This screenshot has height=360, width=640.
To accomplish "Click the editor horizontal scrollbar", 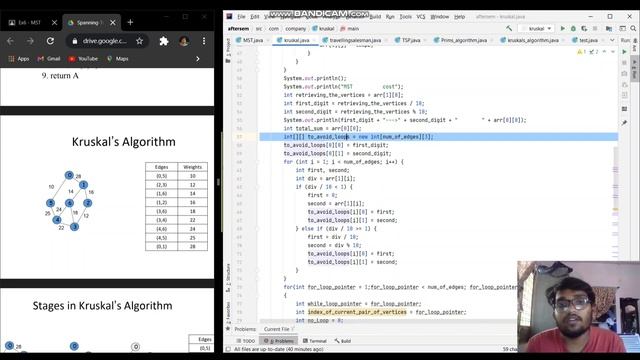I will (388, 321).
